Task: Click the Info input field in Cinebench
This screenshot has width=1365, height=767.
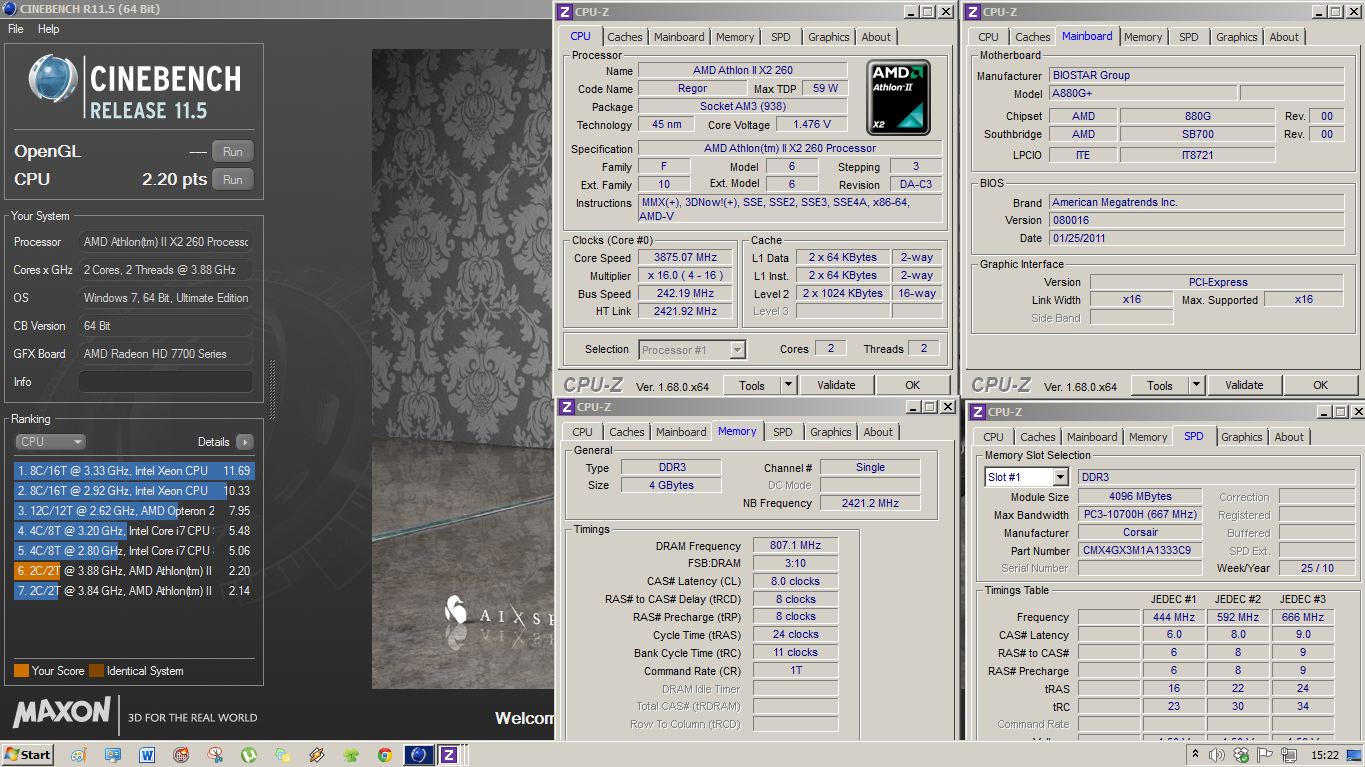Action: pyautogui.click(x=165, y=382)
